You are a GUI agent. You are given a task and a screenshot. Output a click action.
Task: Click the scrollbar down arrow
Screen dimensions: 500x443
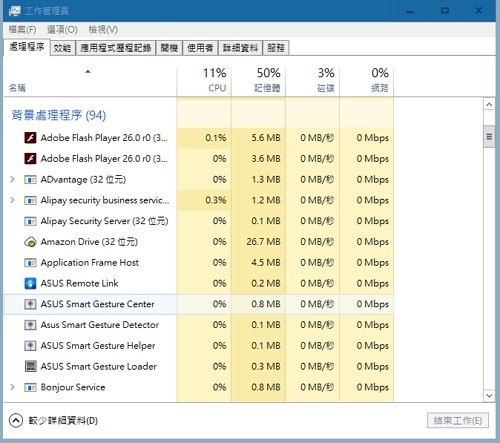point(489,396)
